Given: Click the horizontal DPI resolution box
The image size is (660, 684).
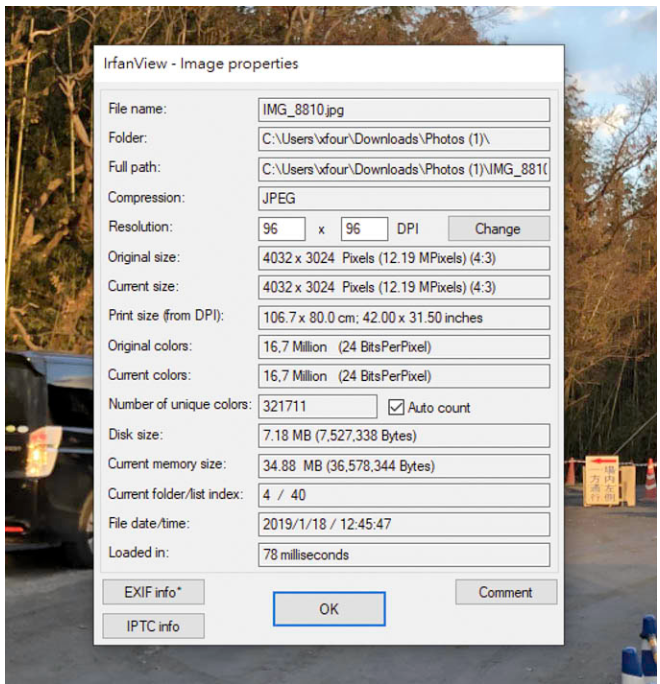Looking at the screenshot, I should [x=282, y=228].
